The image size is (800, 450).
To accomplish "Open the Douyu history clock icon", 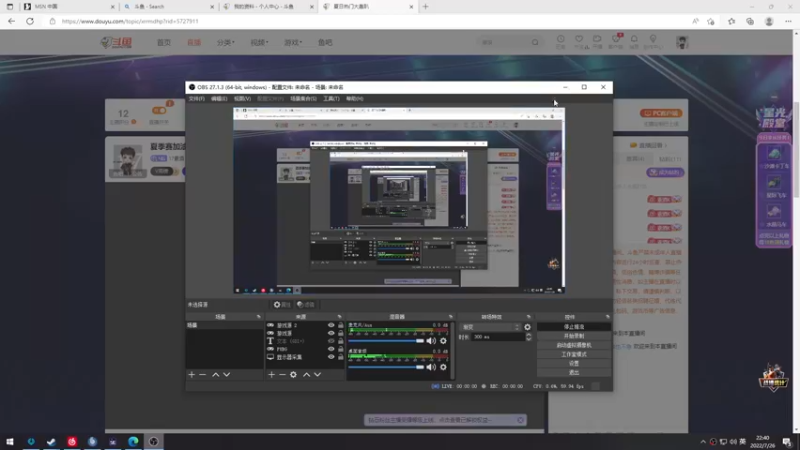I will (x=561, y=39).
